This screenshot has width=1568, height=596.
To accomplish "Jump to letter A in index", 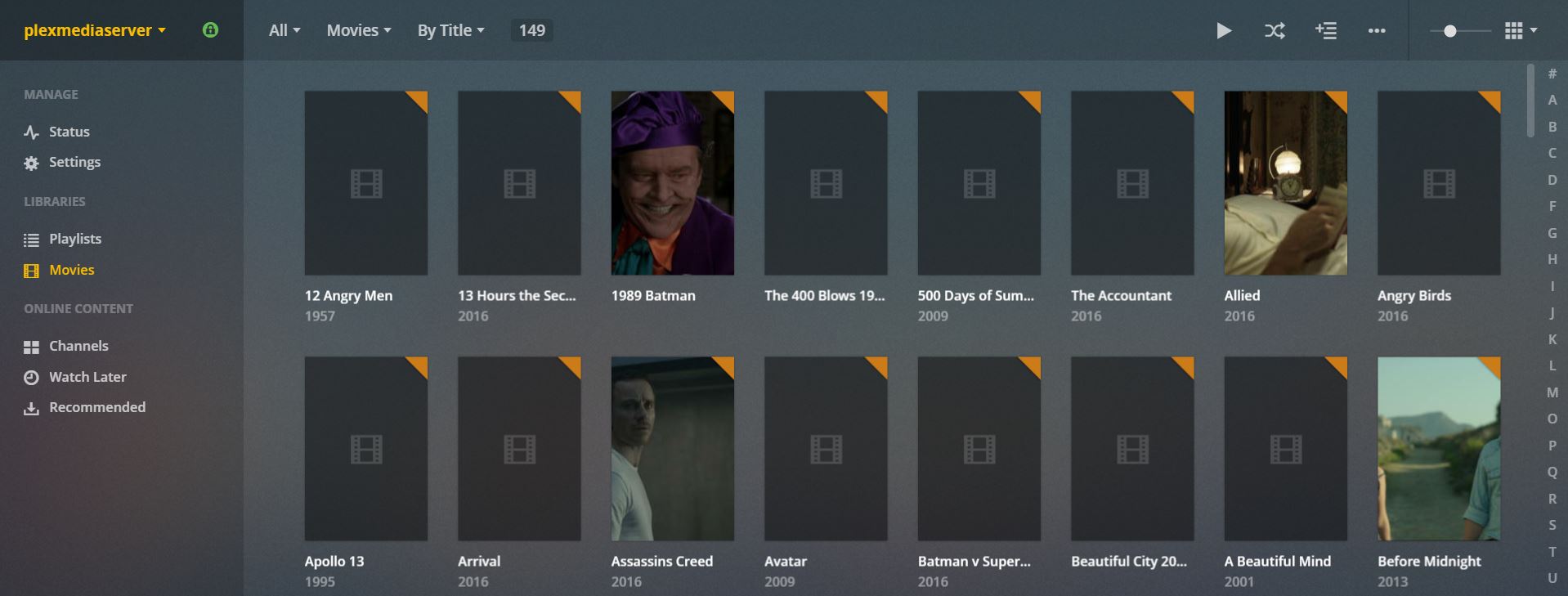I will 1552,100.
